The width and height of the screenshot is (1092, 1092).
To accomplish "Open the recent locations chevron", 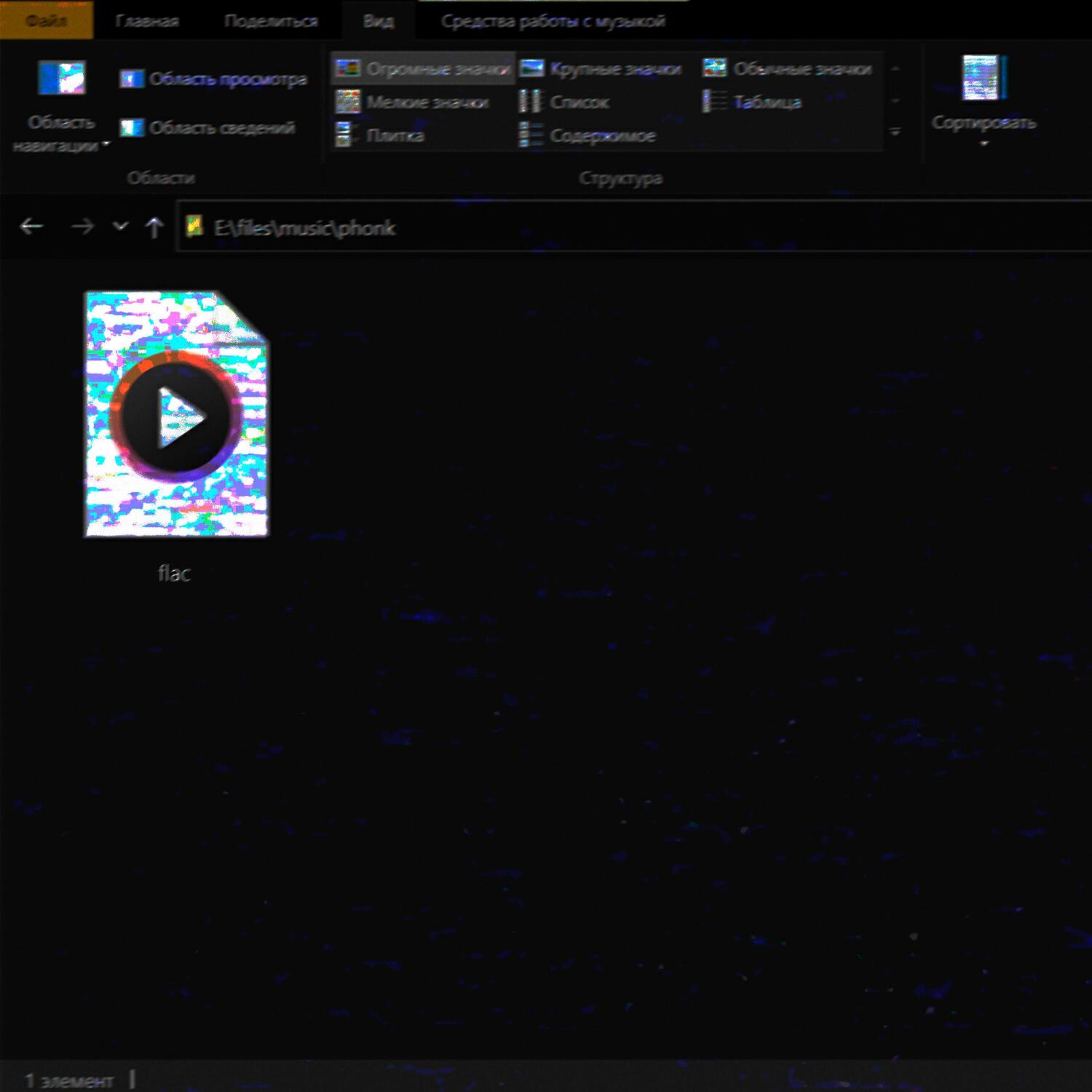I will tap(120, 227).
